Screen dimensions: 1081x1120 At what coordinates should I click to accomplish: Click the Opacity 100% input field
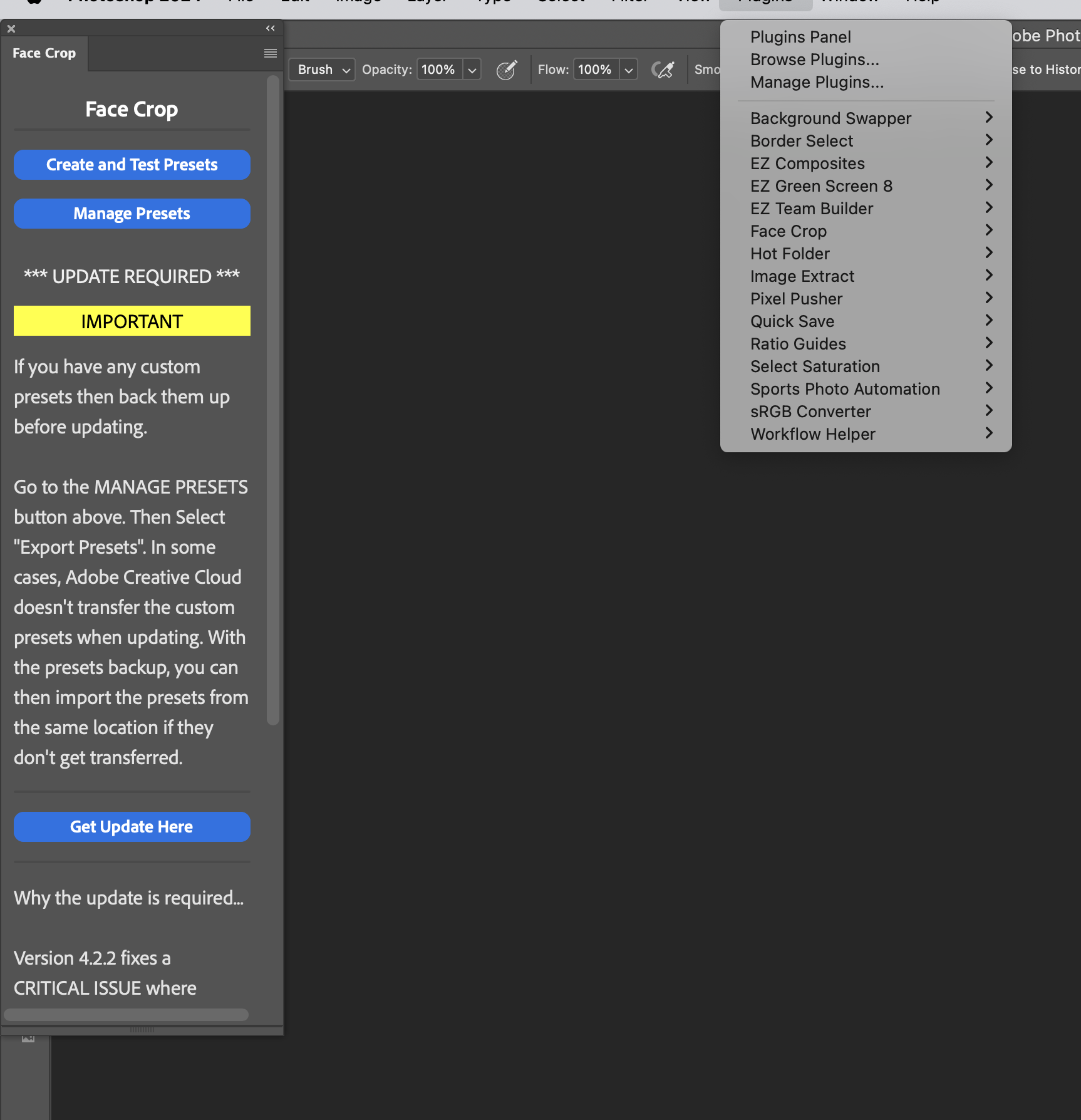[x=440, y=70]
